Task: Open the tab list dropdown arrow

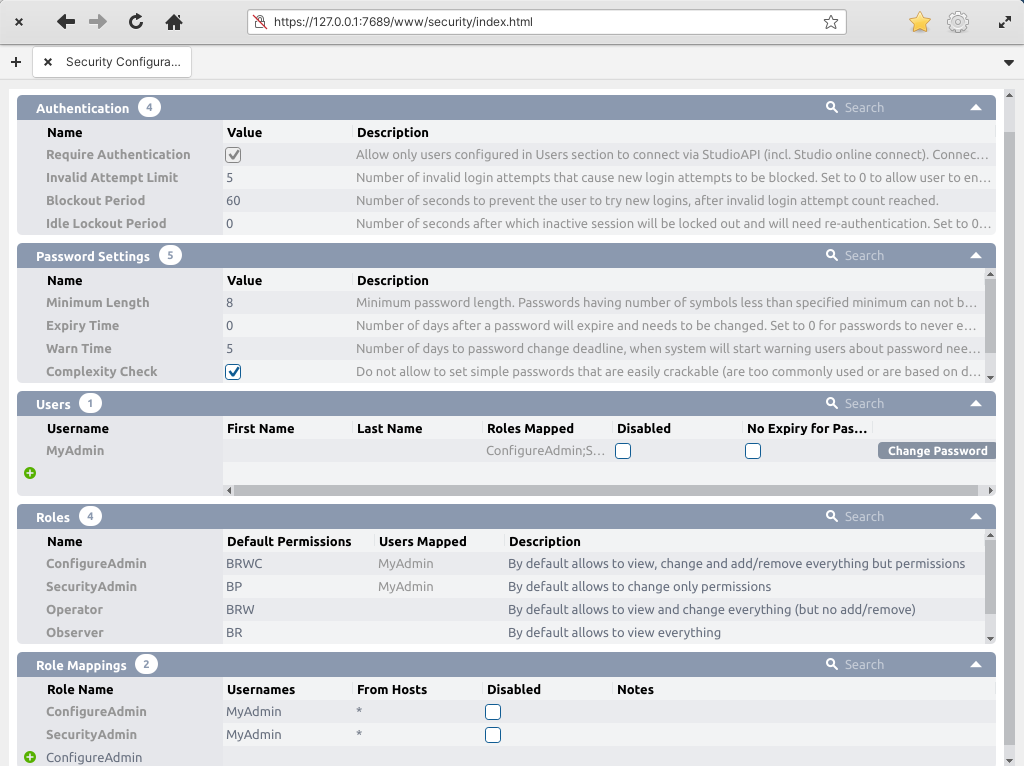Action: 1008,62
